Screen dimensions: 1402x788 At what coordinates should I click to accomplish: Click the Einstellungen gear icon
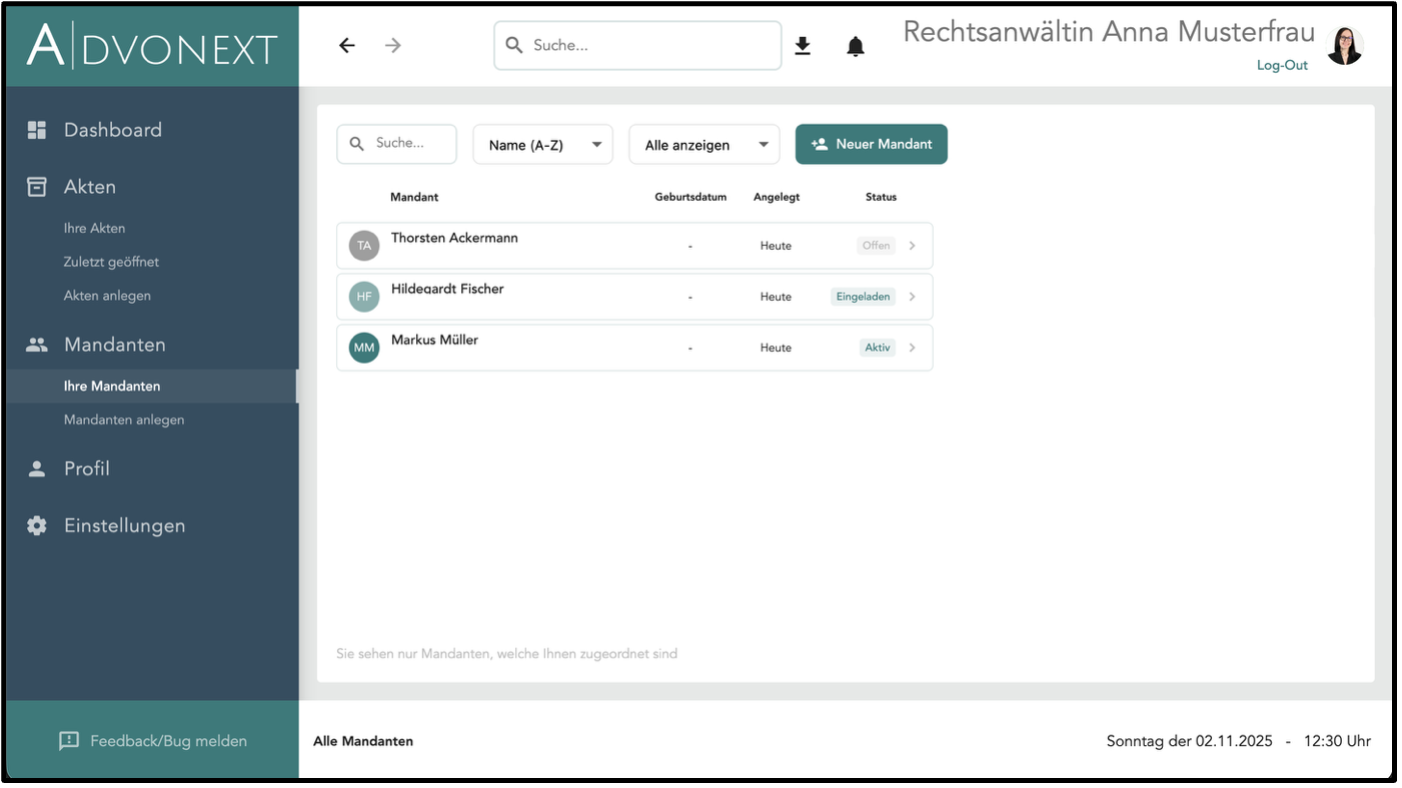(x=37, y=526)
